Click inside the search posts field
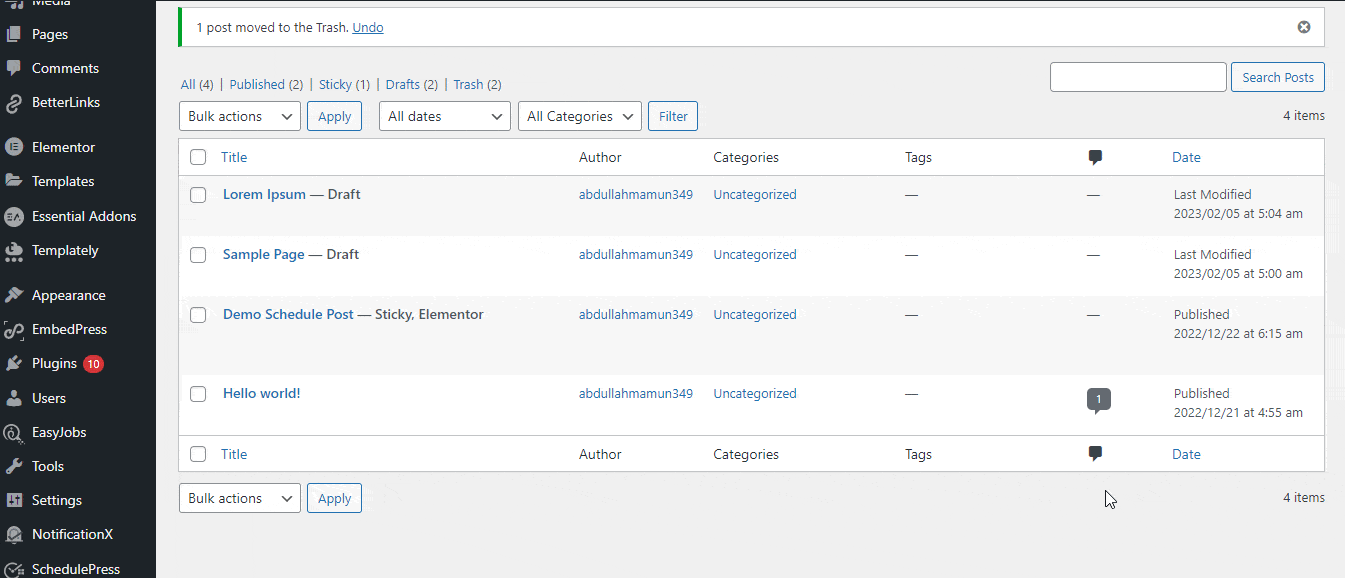 1138,76
